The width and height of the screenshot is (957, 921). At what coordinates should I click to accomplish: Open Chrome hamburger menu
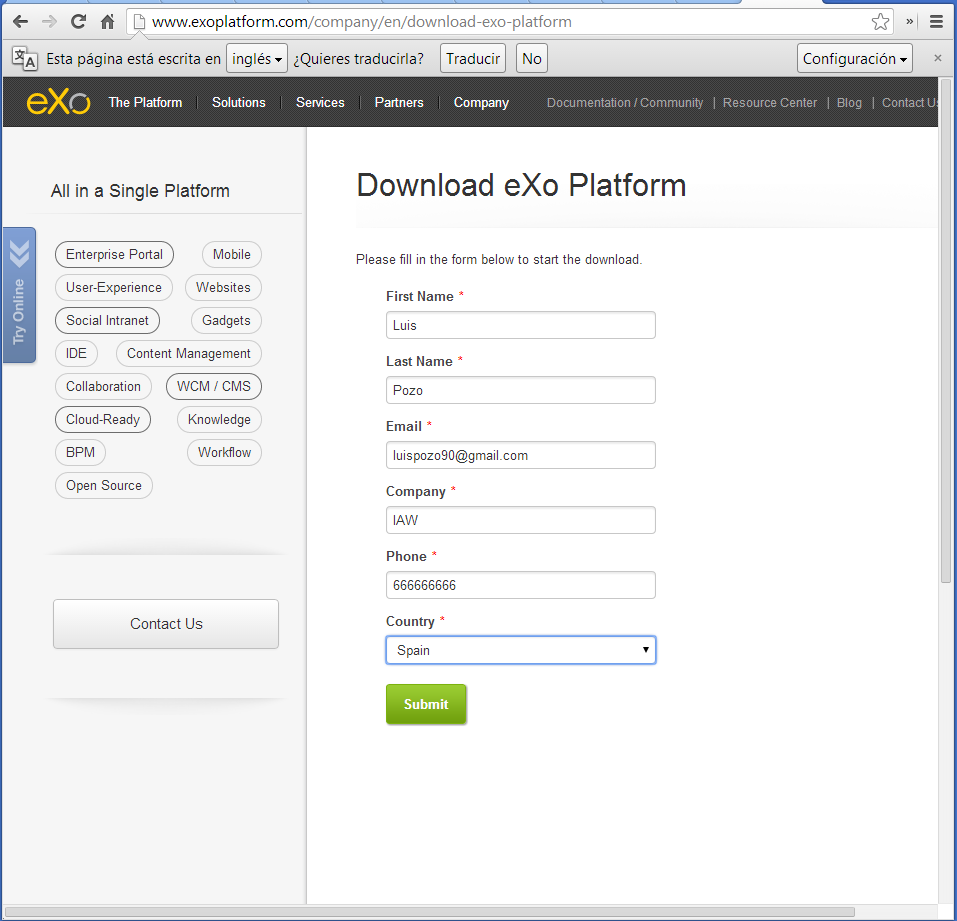[x=937, y=21]
